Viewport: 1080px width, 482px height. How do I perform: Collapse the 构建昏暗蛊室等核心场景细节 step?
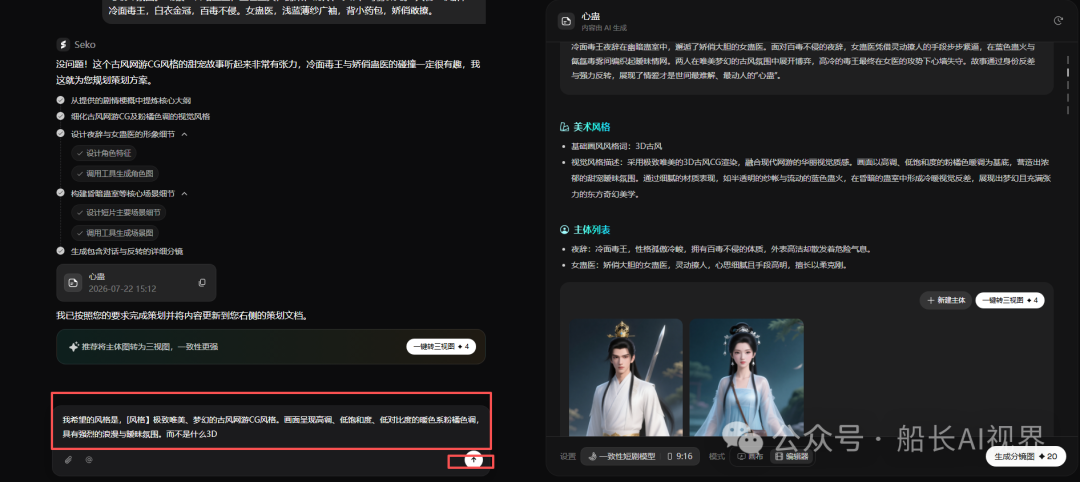point(185,193)
